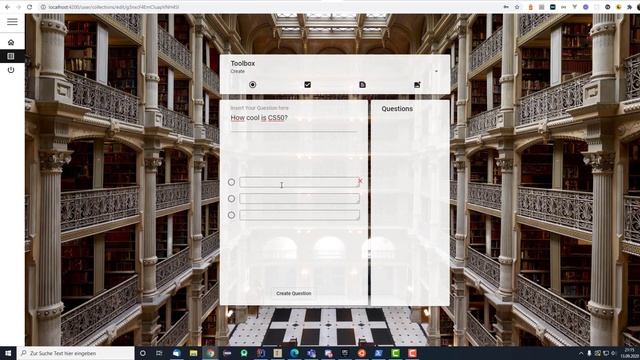Image resolution: width=640 pixels, height=360 pixels.
Task: Open Task View on taskbar
Action: point(160,353)
